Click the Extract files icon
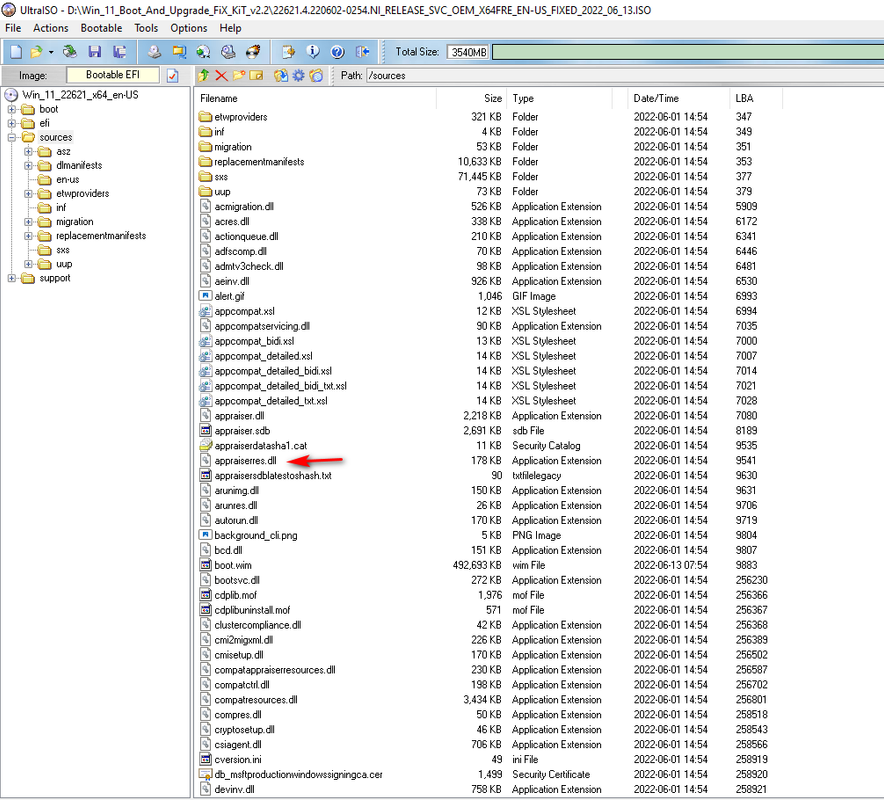The width and height of the screenshot is (884, 800). pos(280,76)
